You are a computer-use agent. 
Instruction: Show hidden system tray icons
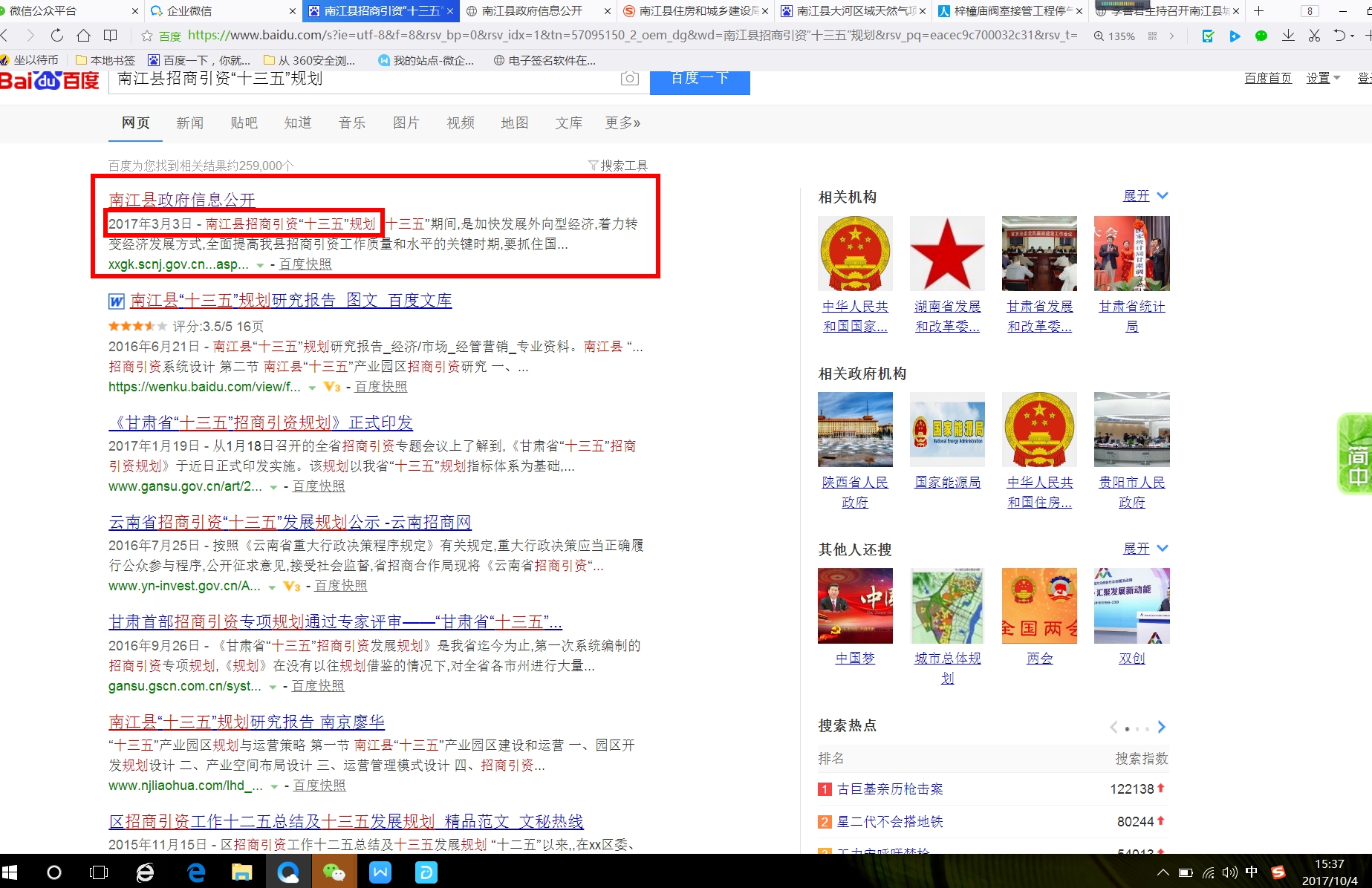(x=1163, y=872)
